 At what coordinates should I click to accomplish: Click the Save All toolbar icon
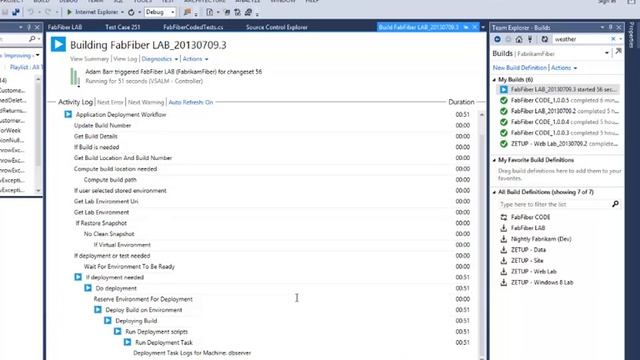pyautogui.click(x=16, y=12)
